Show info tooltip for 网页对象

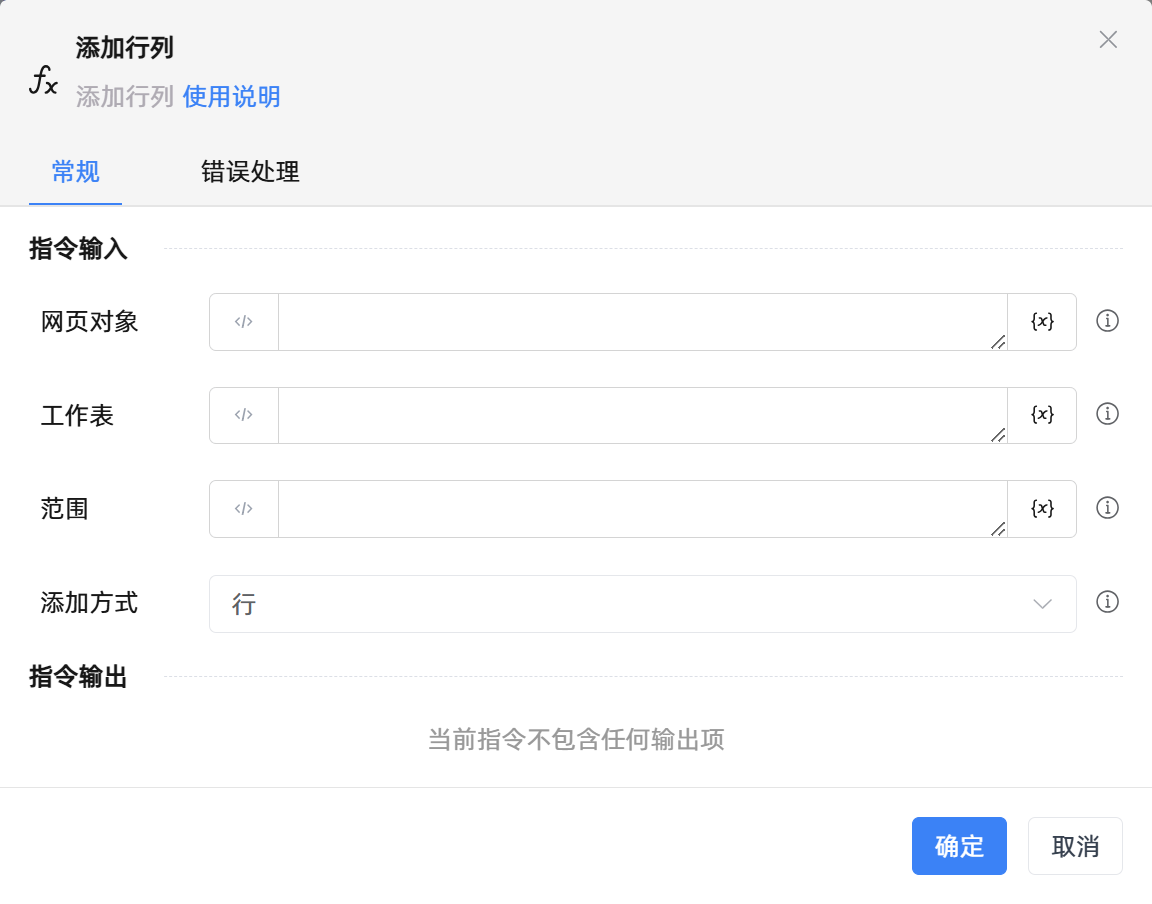pyautogui.click(x=1107, y=321)
